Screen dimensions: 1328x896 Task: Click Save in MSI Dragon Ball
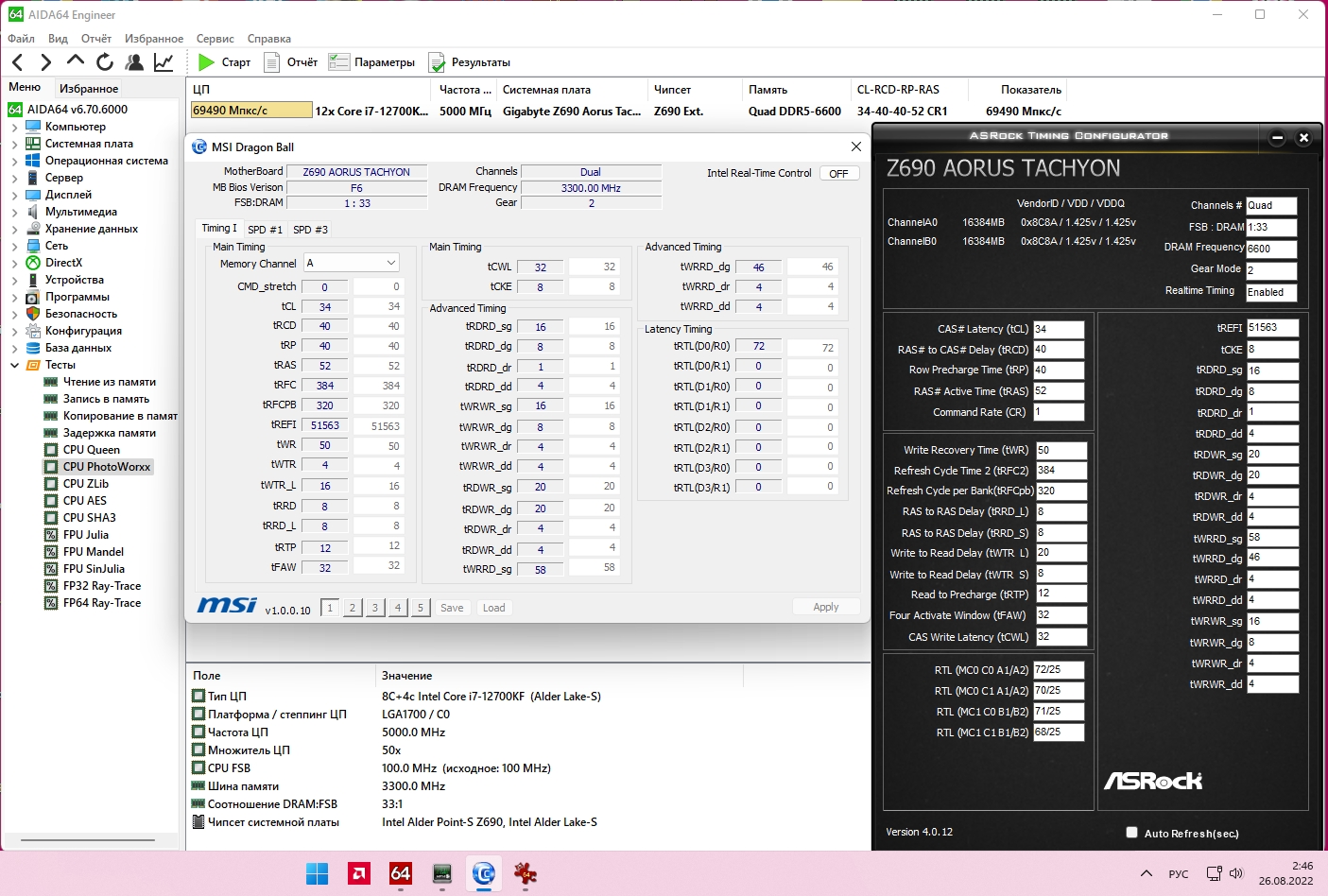pyautogui.click(x=452, y=608)
